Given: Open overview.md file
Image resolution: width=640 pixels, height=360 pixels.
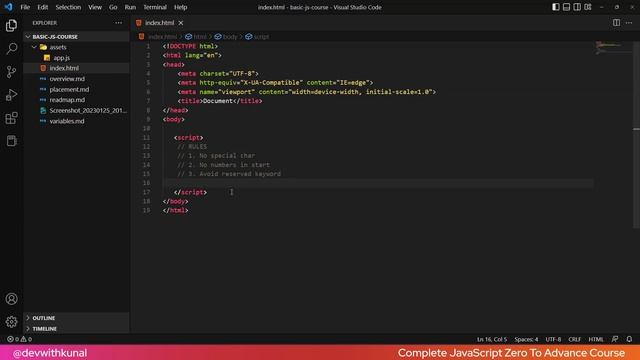Looking at the screenshot, I should (76, 79).
